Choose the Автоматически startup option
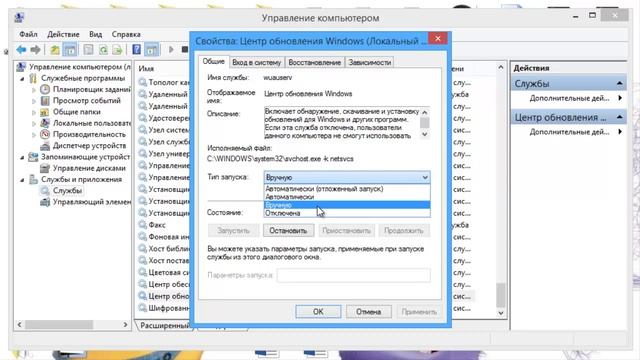The height and width of the screenshot is (360, 640). point(347,197)
